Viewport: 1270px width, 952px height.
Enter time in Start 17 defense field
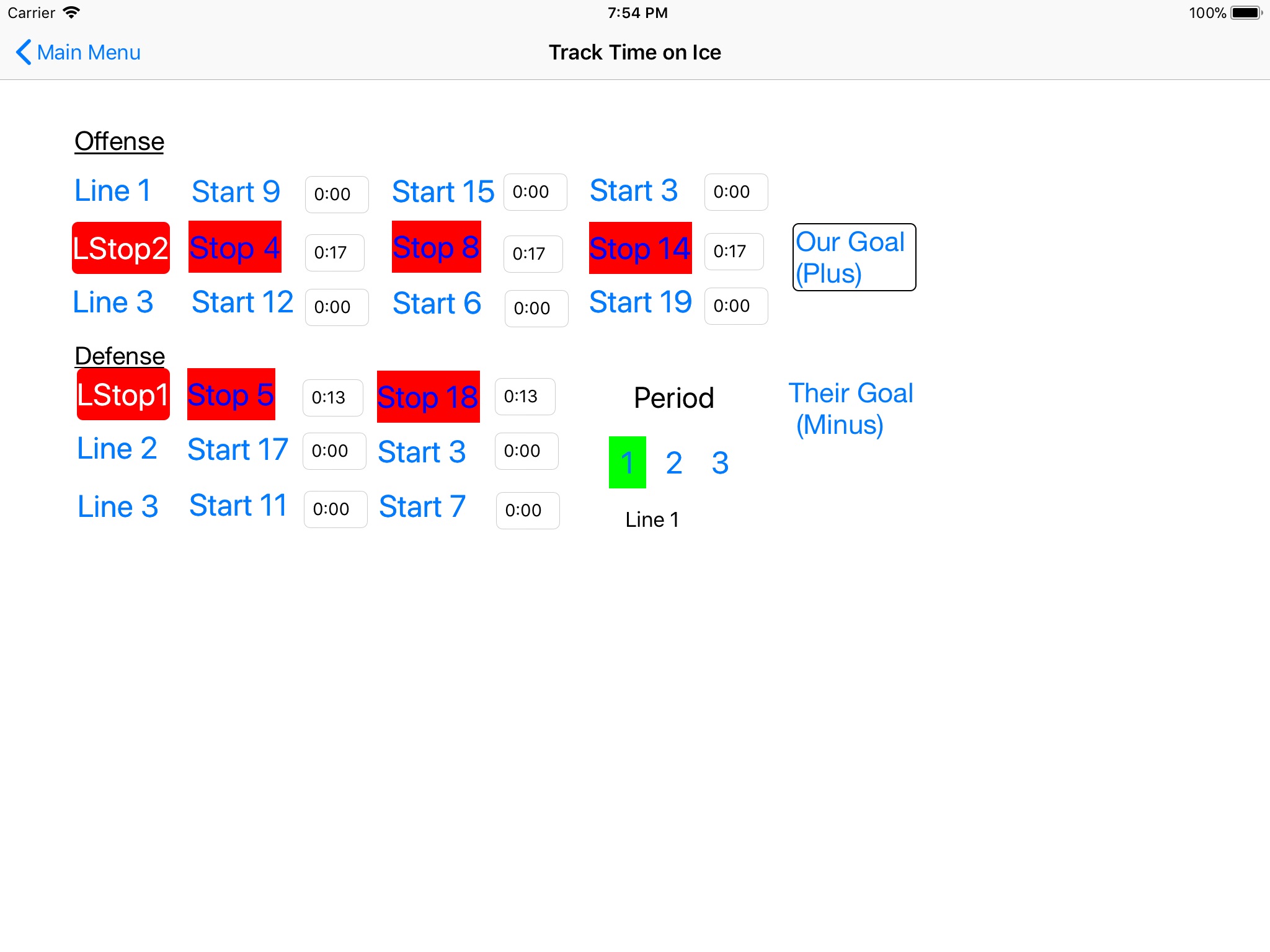(x=333, y=450)
